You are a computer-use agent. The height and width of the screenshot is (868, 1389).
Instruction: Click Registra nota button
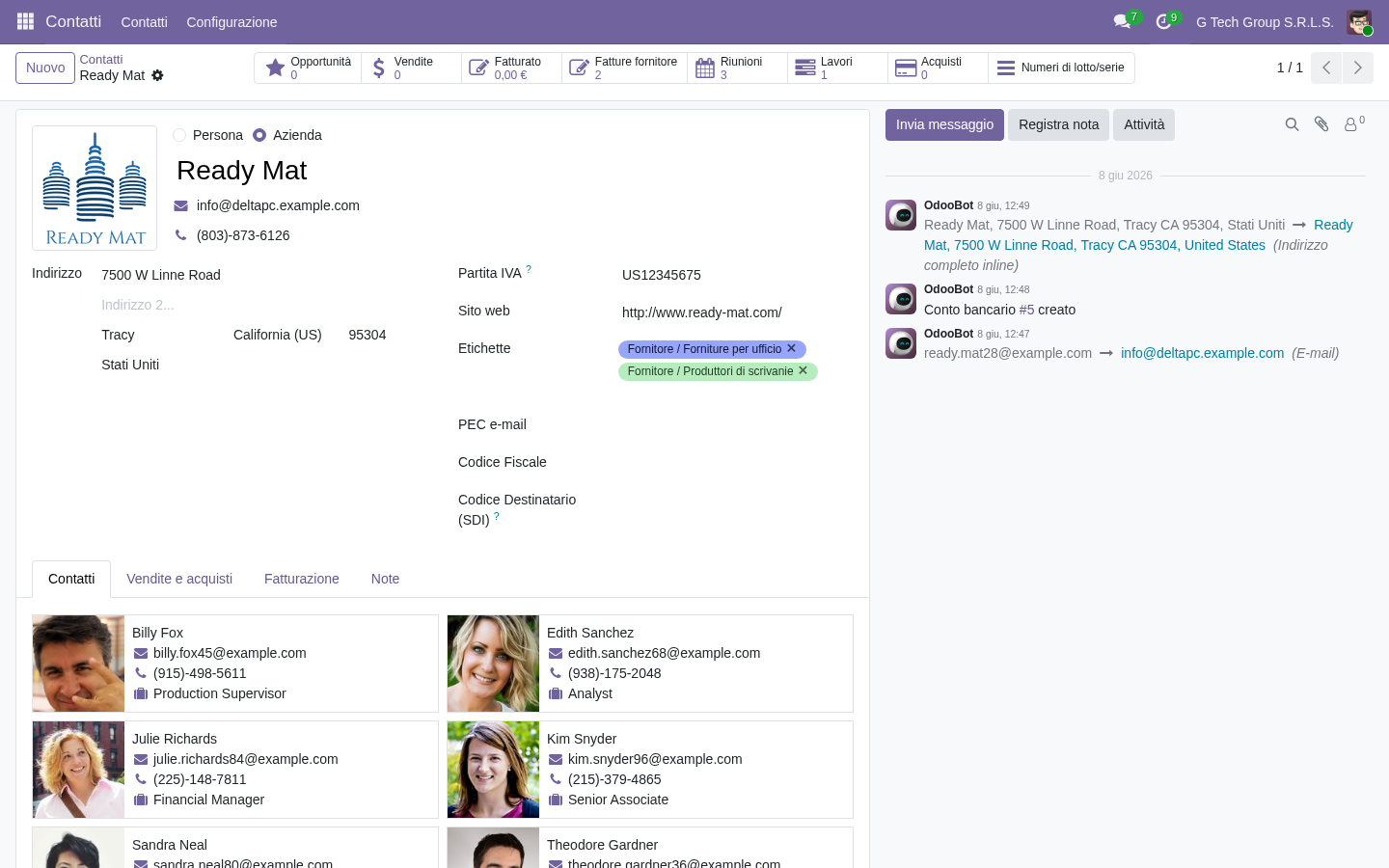tap(1058, 124)
